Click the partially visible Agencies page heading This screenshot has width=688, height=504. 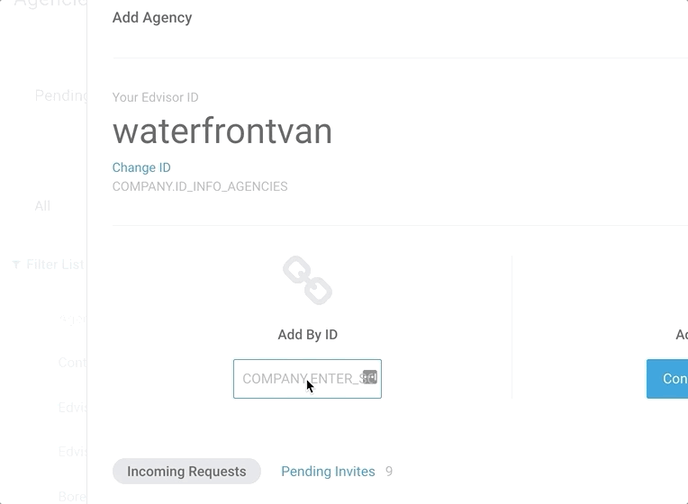[50, 4]
